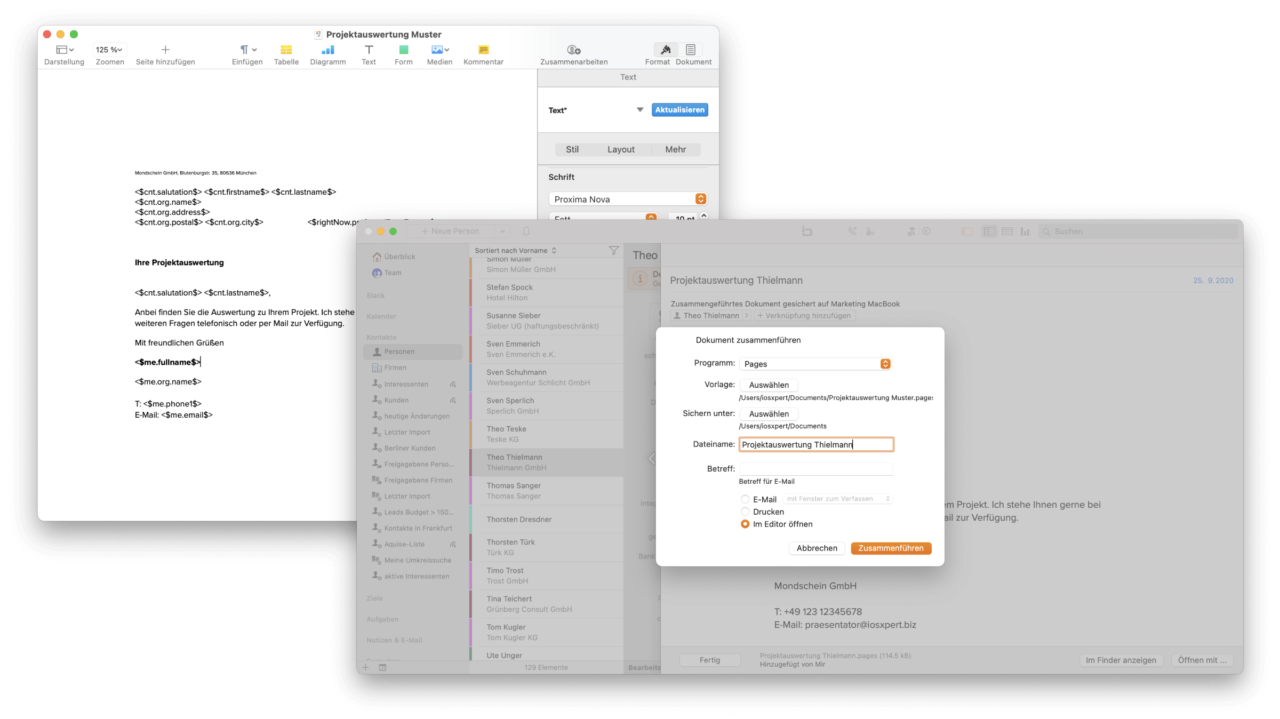Switch to the Stil tab

[x=572, y=148]
